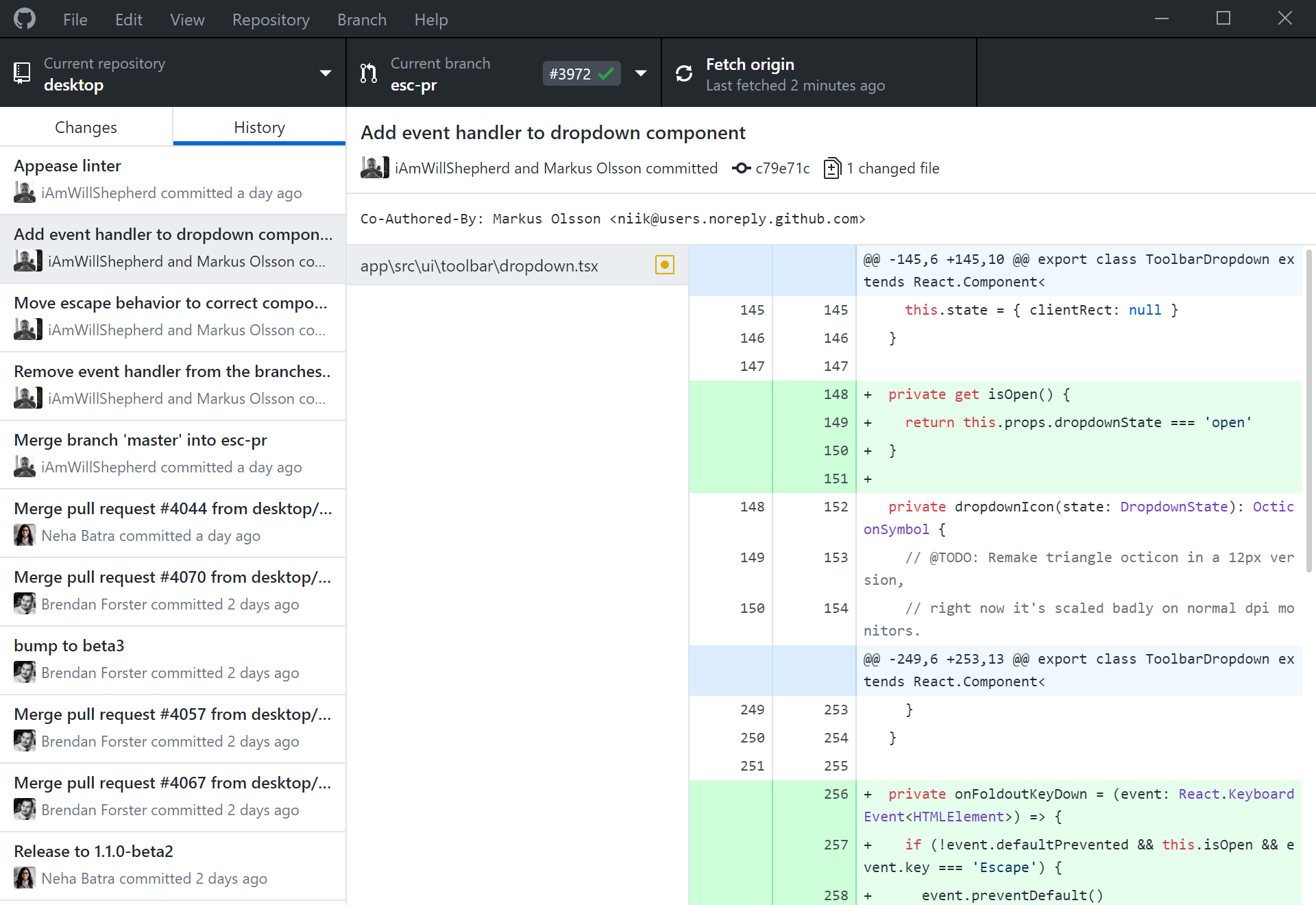The height and width of the screenshot is (905, 1316).
Task: Click the GitHub Desktop app icon
Action: 25,18
